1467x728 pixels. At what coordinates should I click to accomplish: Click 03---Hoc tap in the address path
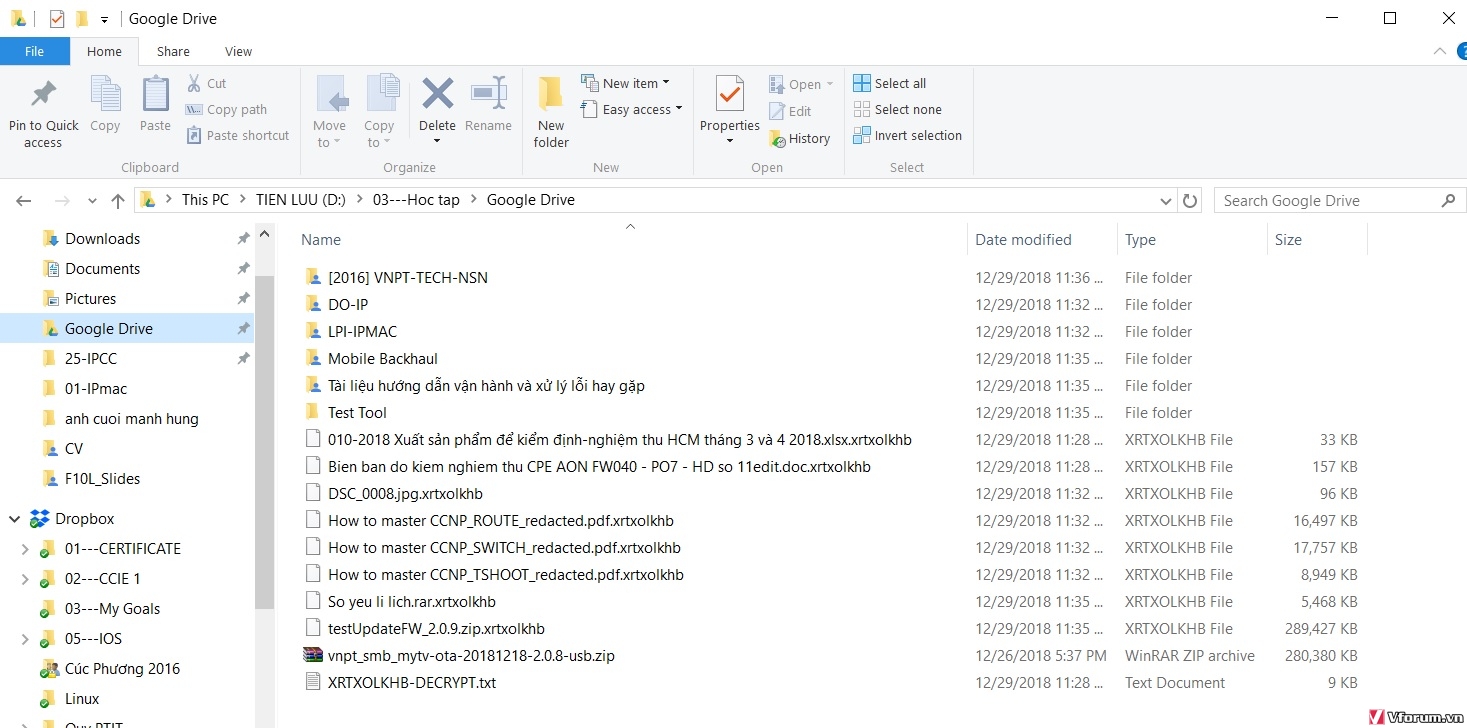click(x=416, y=200)
